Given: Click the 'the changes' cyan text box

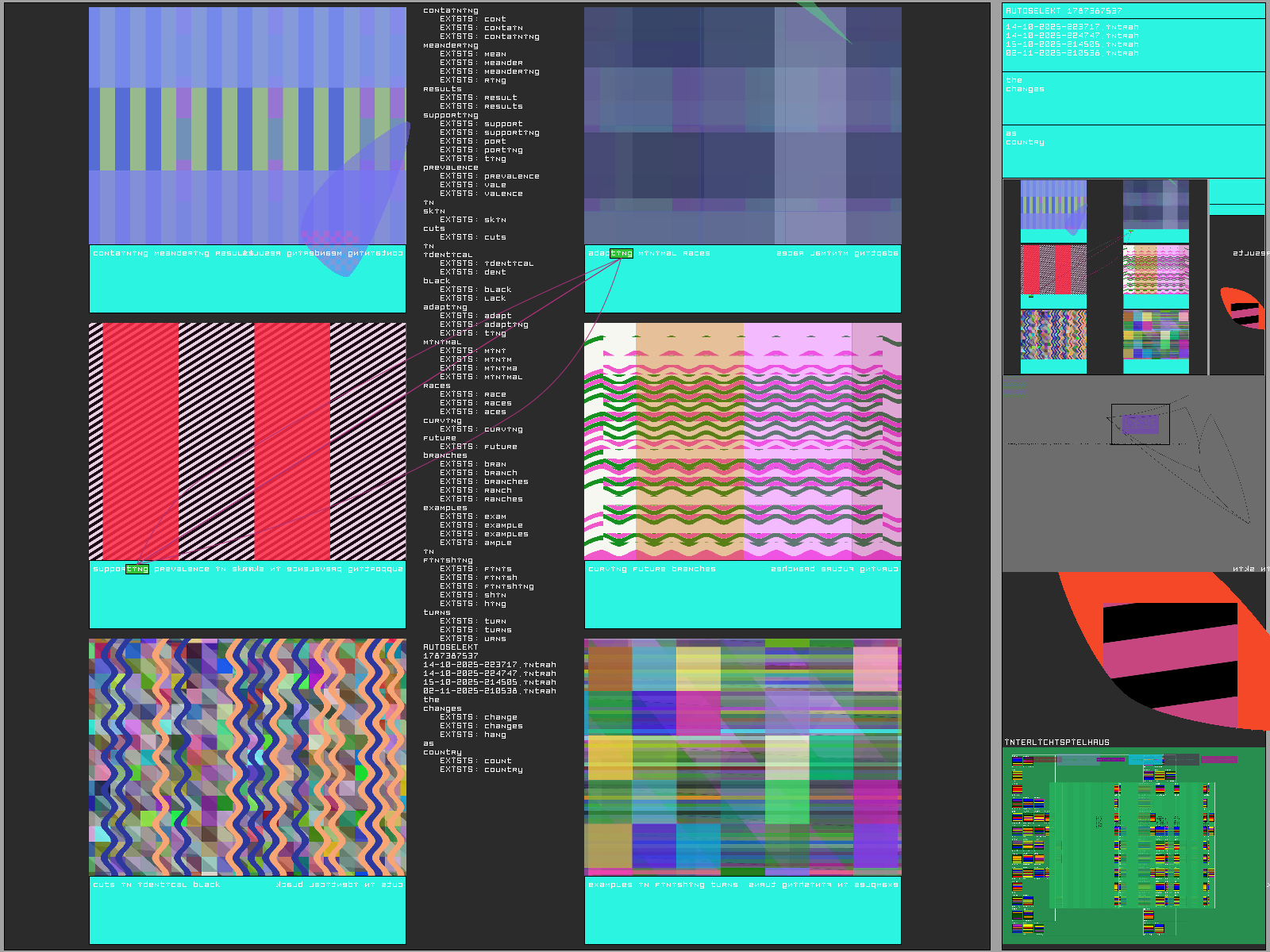Looking at the screenshot, I should 1133,98.
